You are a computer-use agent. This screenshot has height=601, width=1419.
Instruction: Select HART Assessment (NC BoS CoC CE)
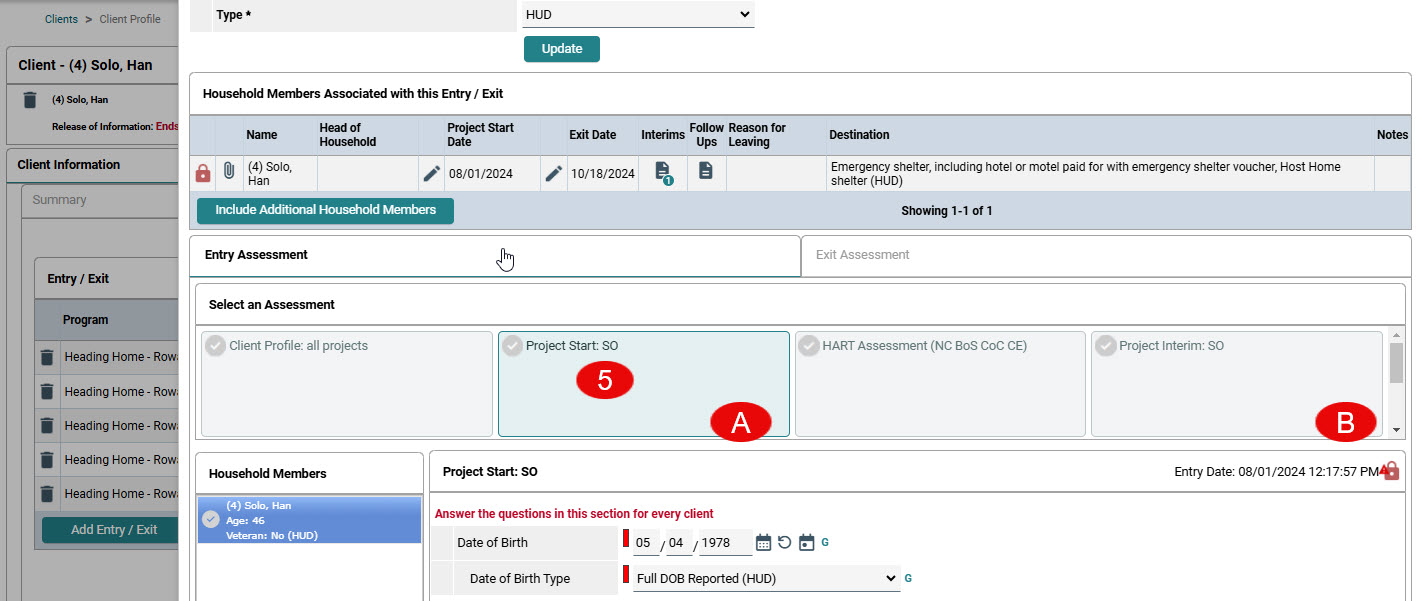[940, 384]
